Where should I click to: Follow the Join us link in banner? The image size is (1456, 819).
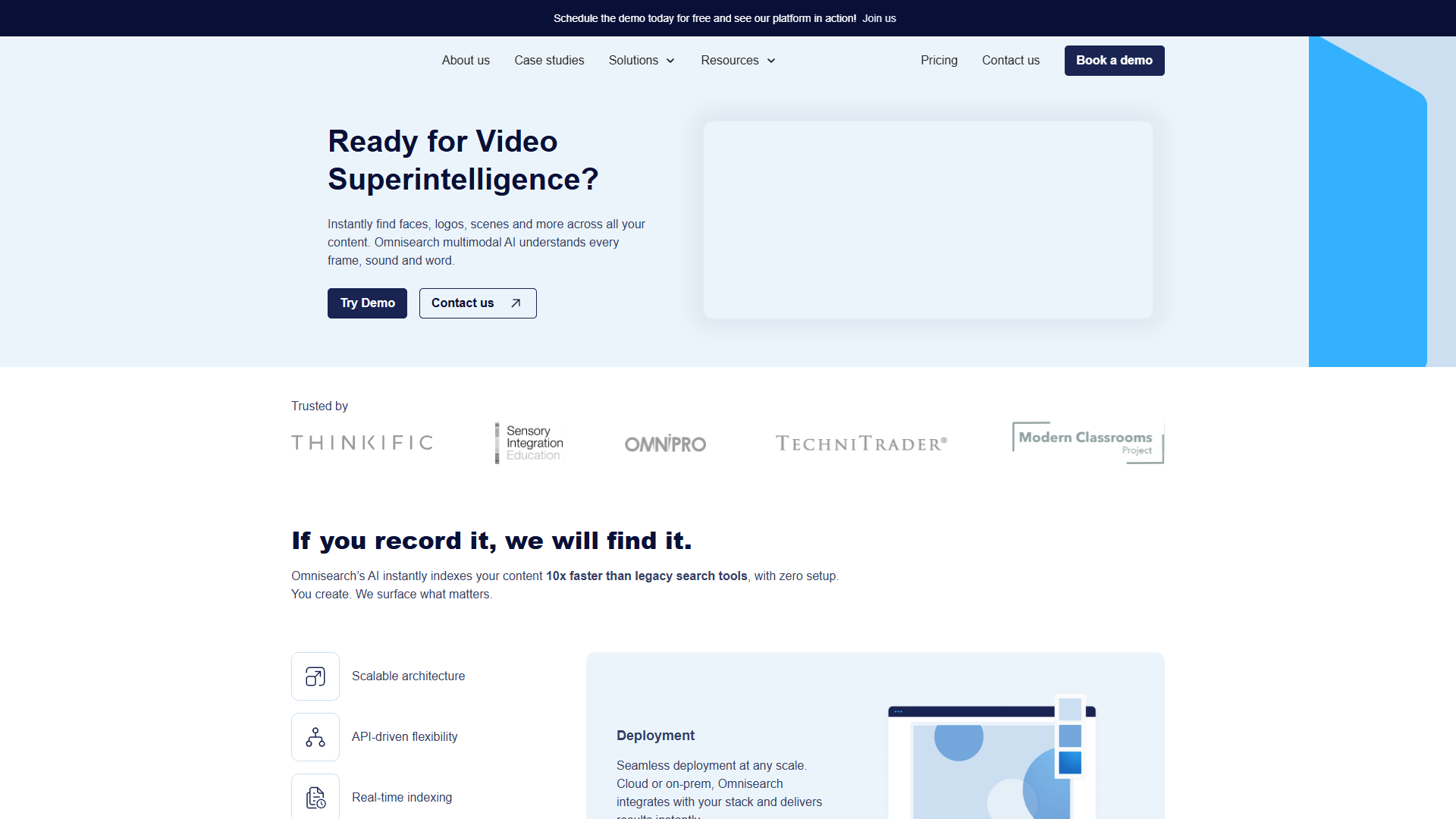pos(879,18)
